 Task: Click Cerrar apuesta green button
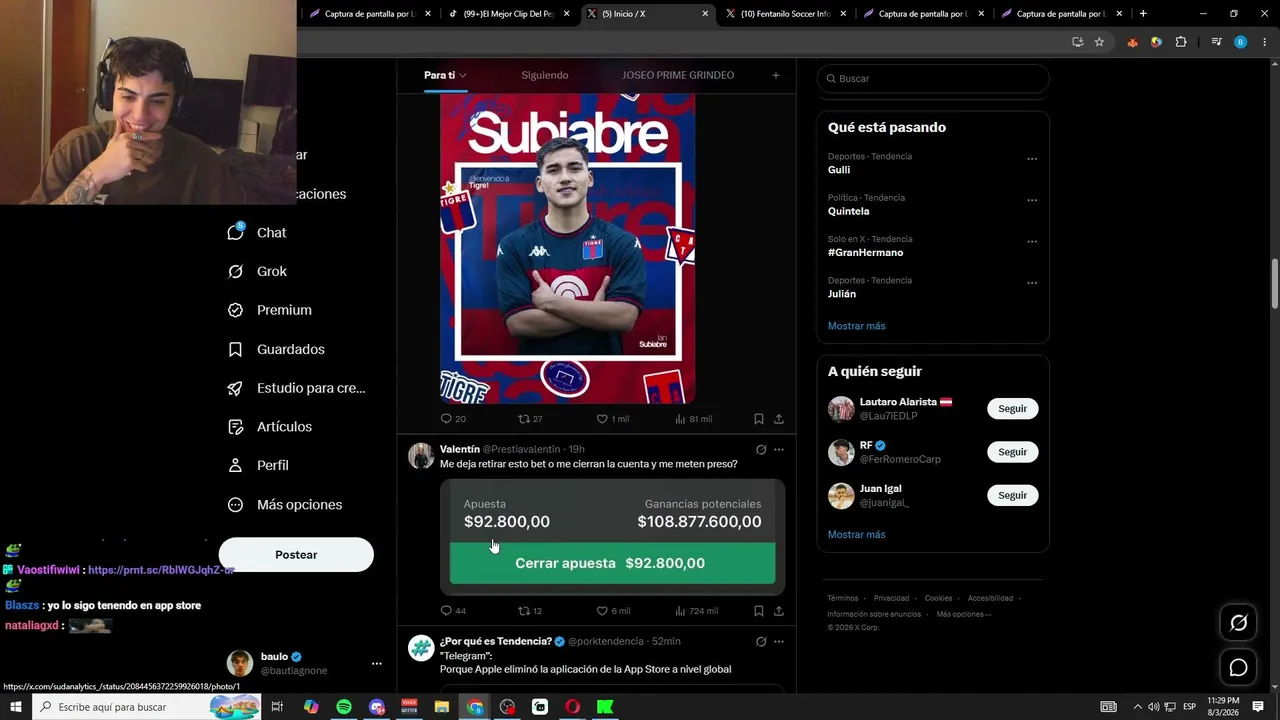[612, 563]
